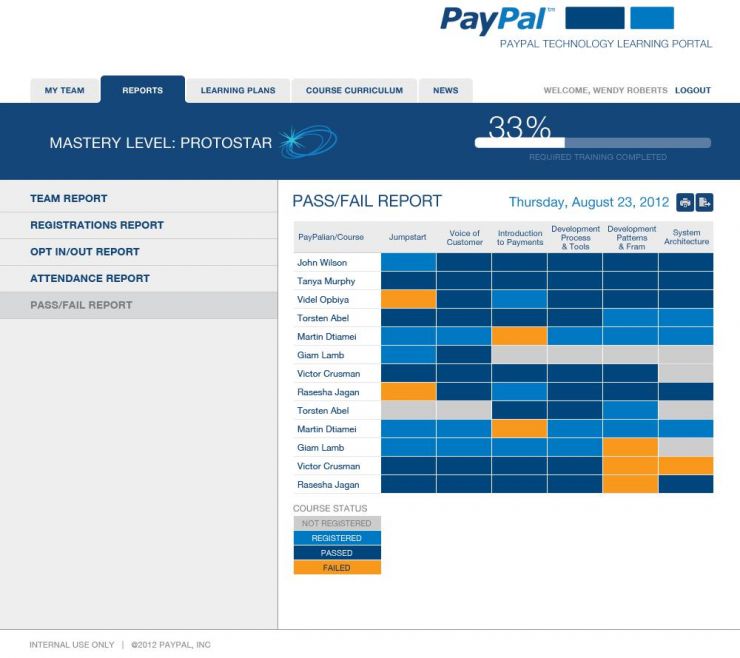This screenshot has width=740, height=658.
Task: Click the Internal Use Only footer text
Action: tap(72, 645)
